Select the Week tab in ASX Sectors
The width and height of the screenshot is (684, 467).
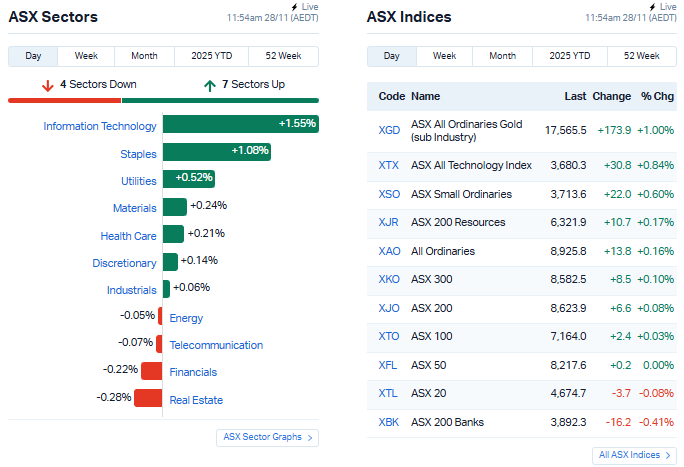pos(86,56)
